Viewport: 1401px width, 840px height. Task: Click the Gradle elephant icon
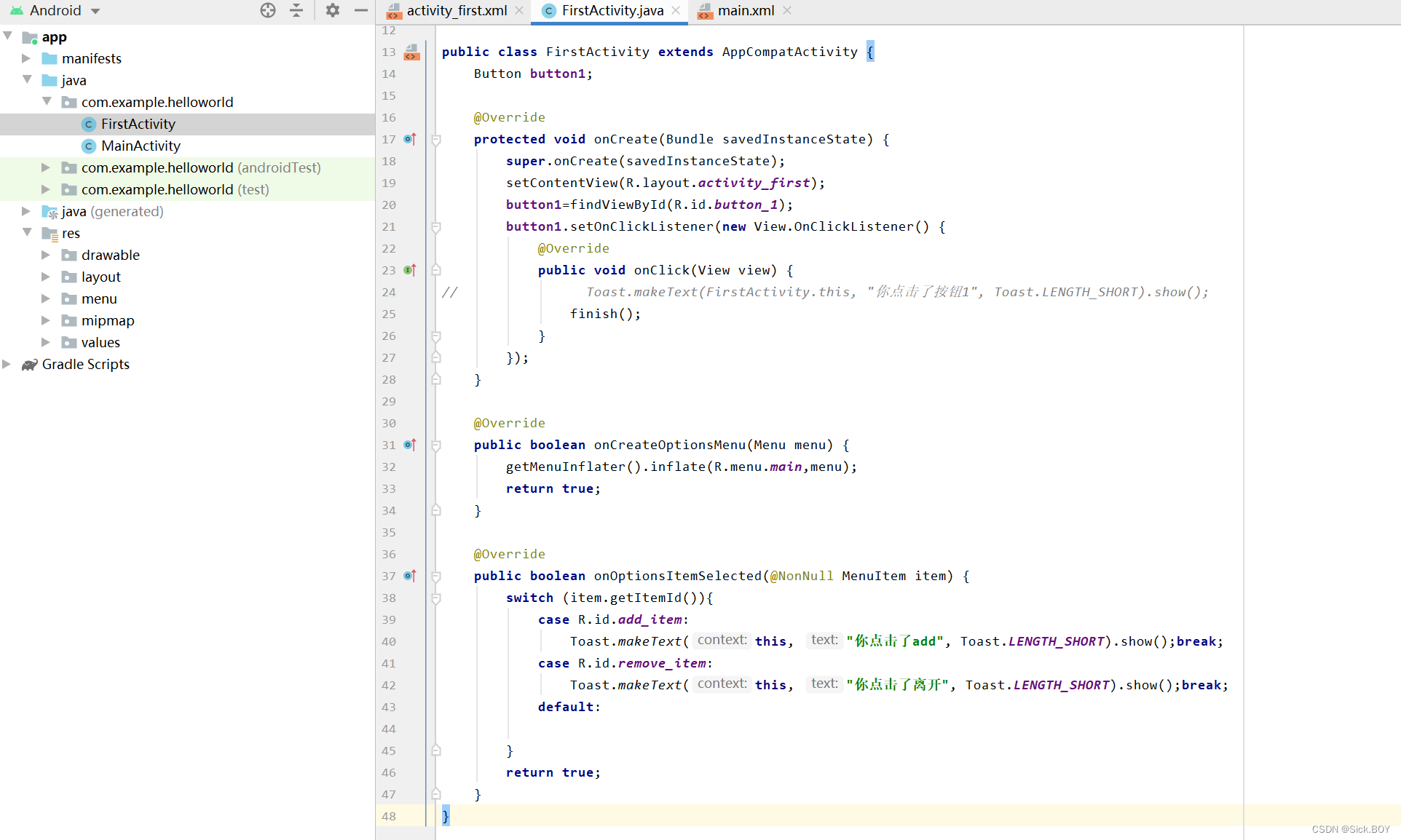coord(29,364)
